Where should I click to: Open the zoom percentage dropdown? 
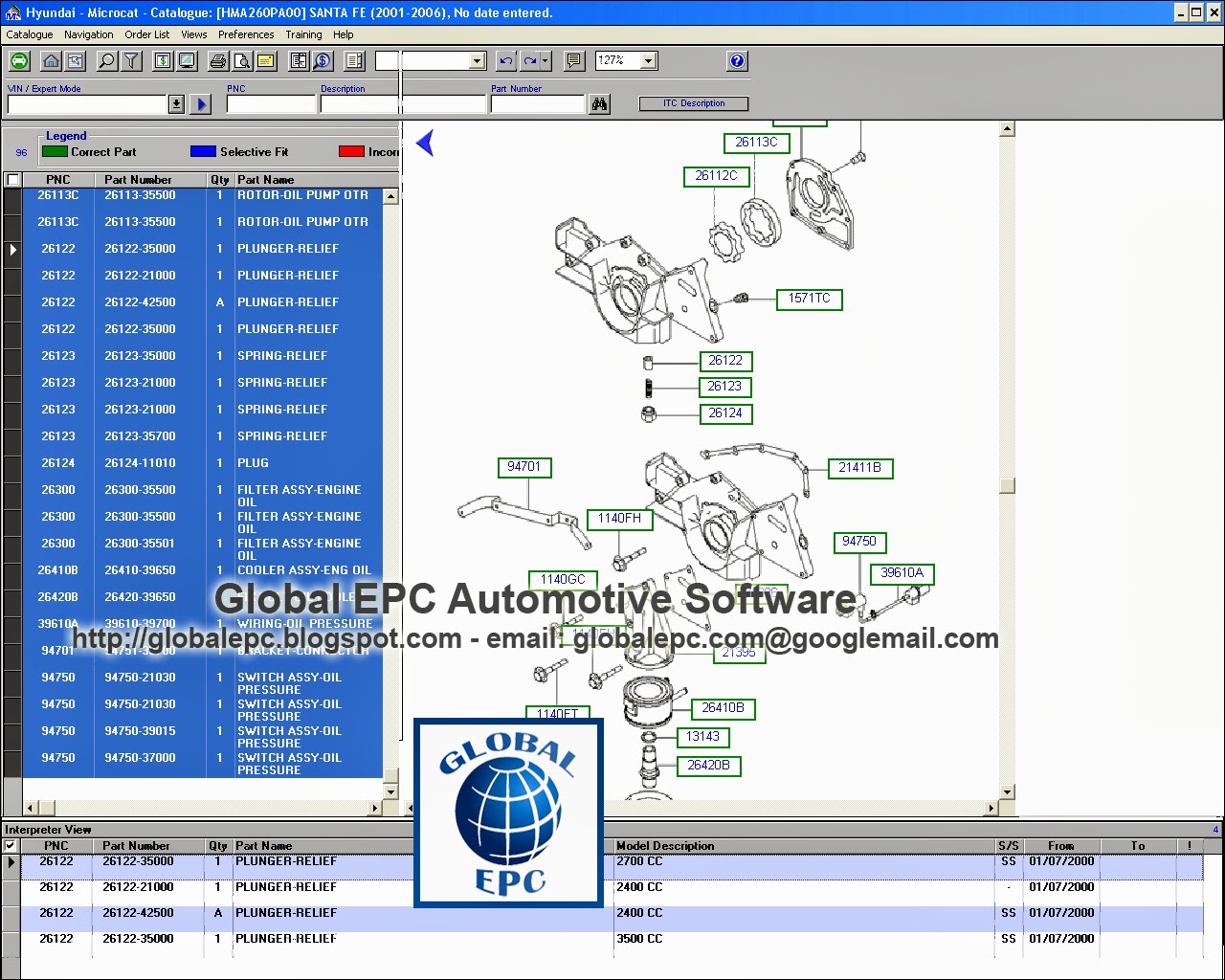[x=648, y=60]
